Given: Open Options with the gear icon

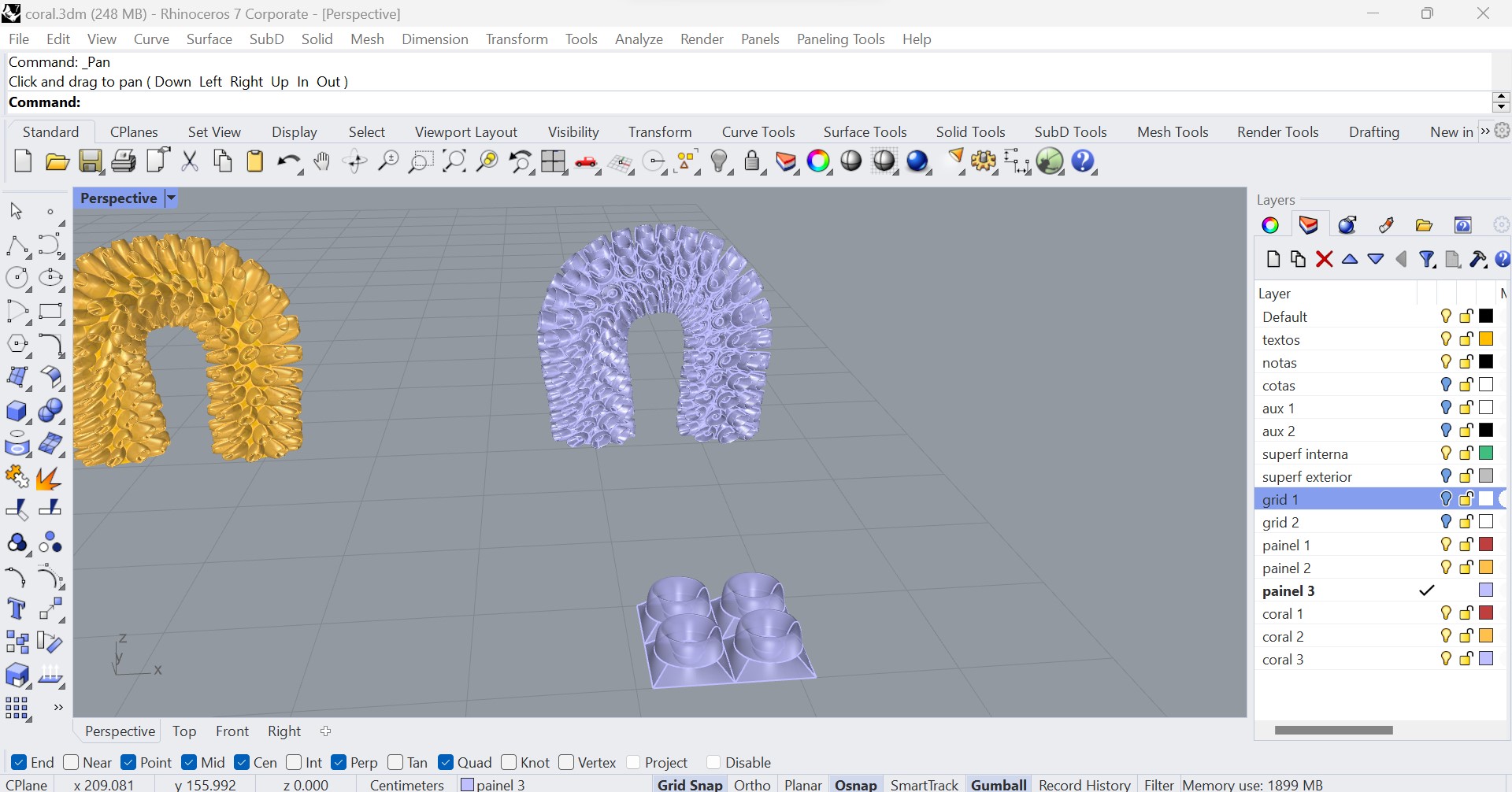Looking at the screenshot, I should (984, 161).
